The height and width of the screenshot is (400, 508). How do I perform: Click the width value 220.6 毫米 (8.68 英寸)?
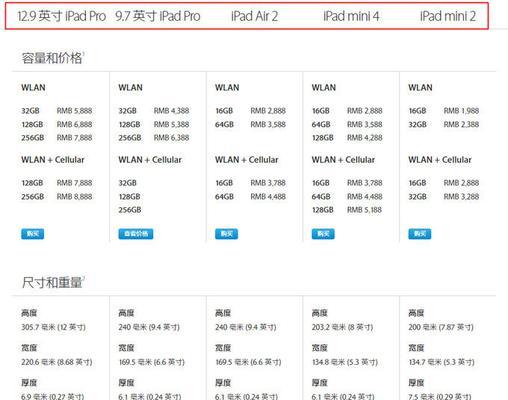57,362
